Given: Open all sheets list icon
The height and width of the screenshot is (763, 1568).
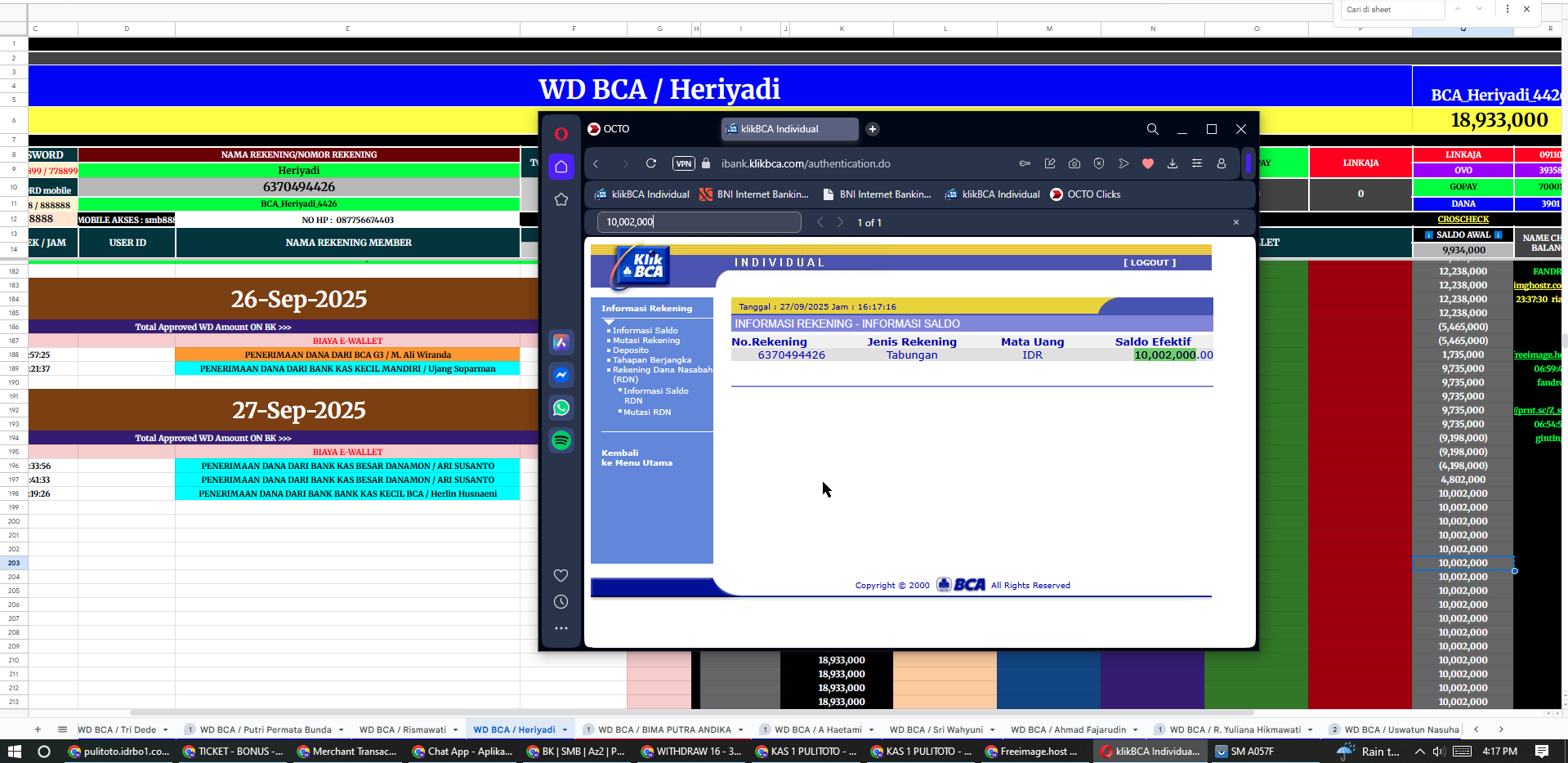Looking at the screenshot, I should (62, 730).
